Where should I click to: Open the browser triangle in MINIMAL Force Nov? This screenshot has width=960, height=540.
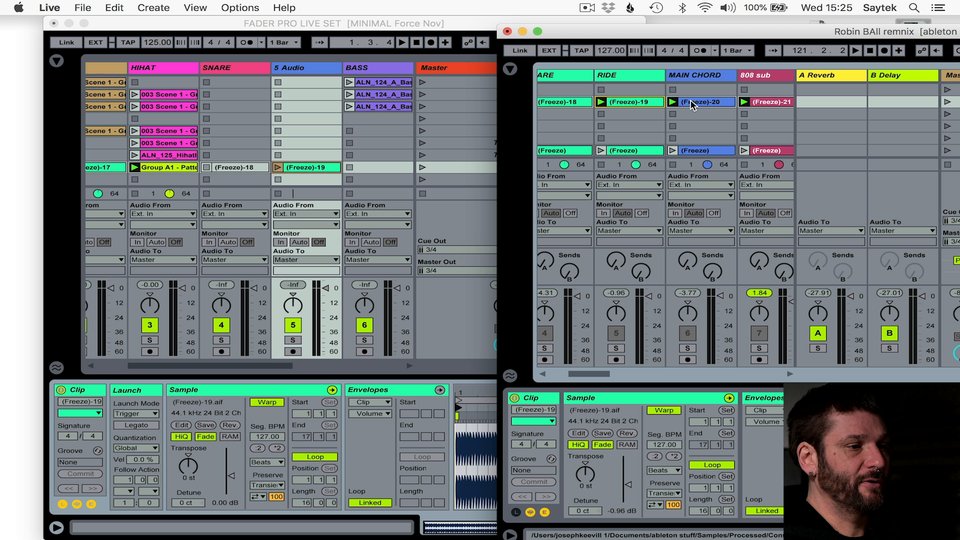pyautogui.click(x=56, y=61)
